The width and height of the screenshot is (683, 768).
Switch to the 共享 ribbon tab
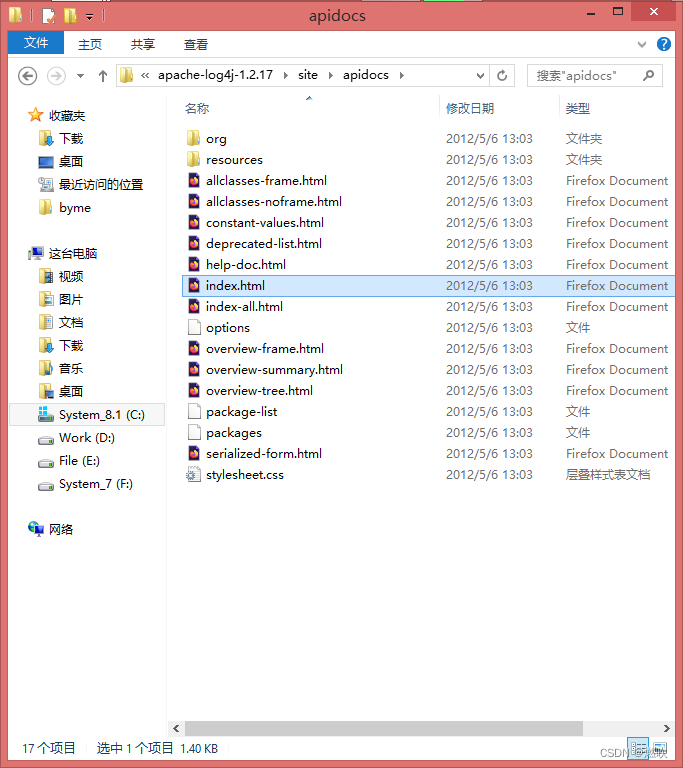(x=143, y=45)
